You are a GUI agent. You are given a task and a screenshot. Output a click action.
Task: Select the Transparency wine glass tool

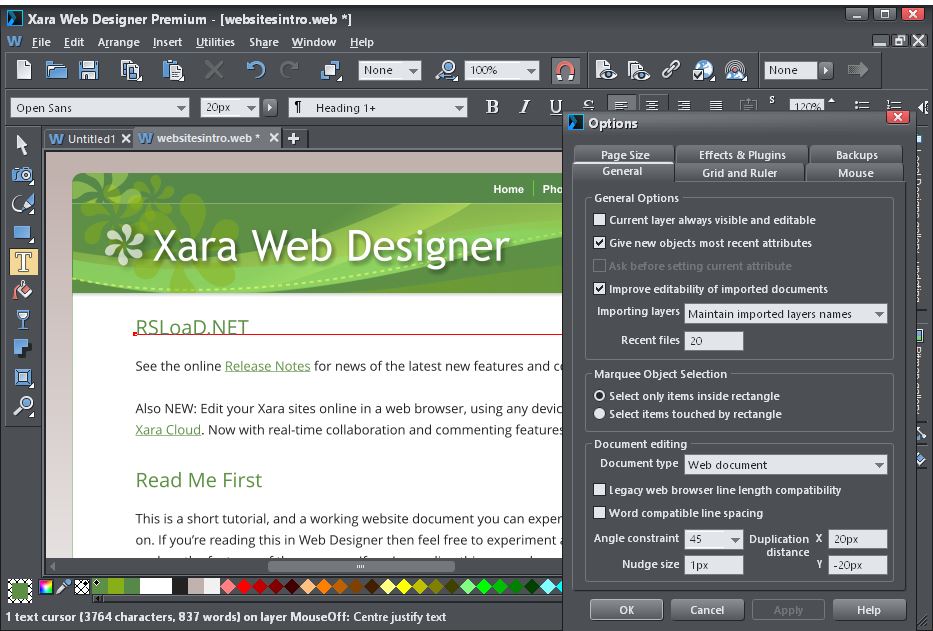tap(23, 320)
